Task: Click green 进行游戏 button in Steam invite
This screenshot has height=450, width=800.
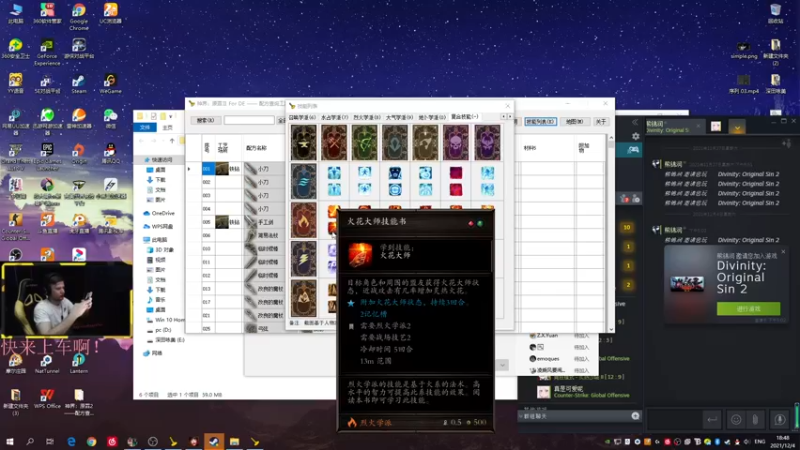Action: [748, 309]
